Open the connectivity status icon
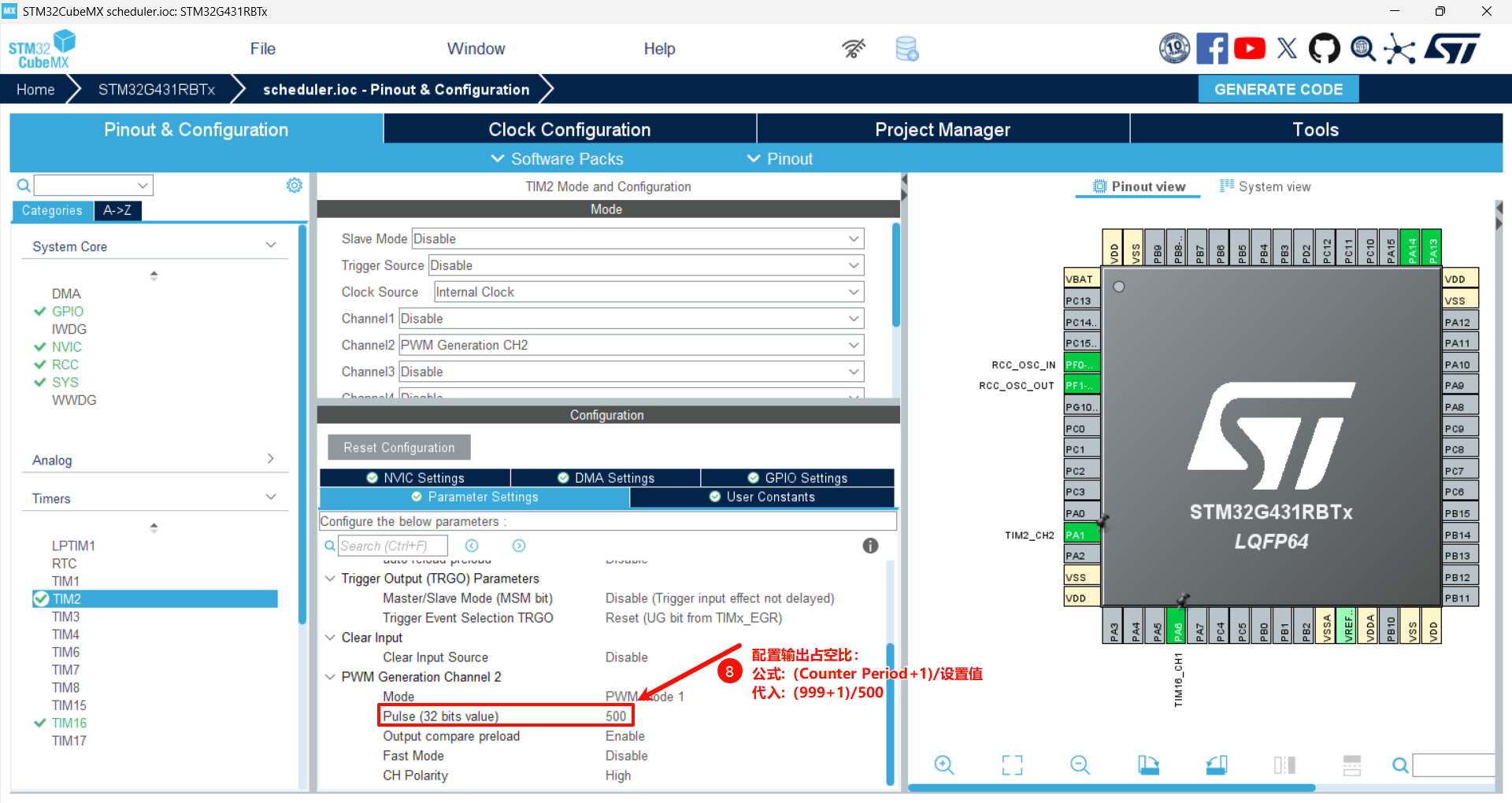The image size is (1512, 803). [854, 49]
